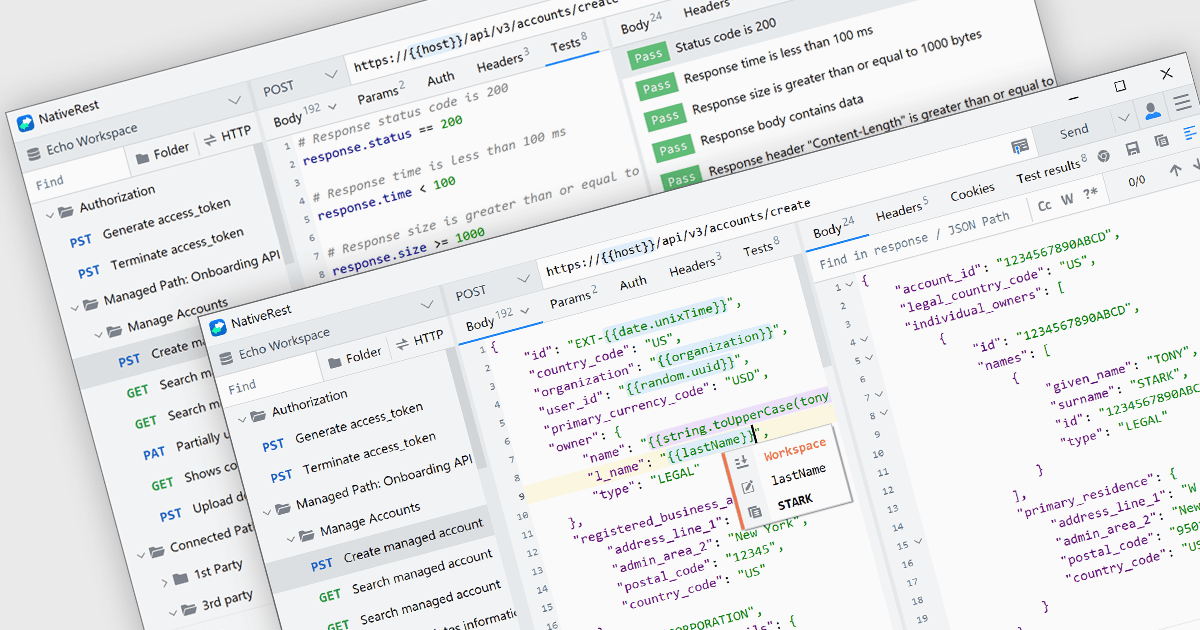The width and height of the screenshot is (1200, 630).
Task: Collapse Manage Accounts folder in front window
Action: pyautogui.click(x=290, y=537)
